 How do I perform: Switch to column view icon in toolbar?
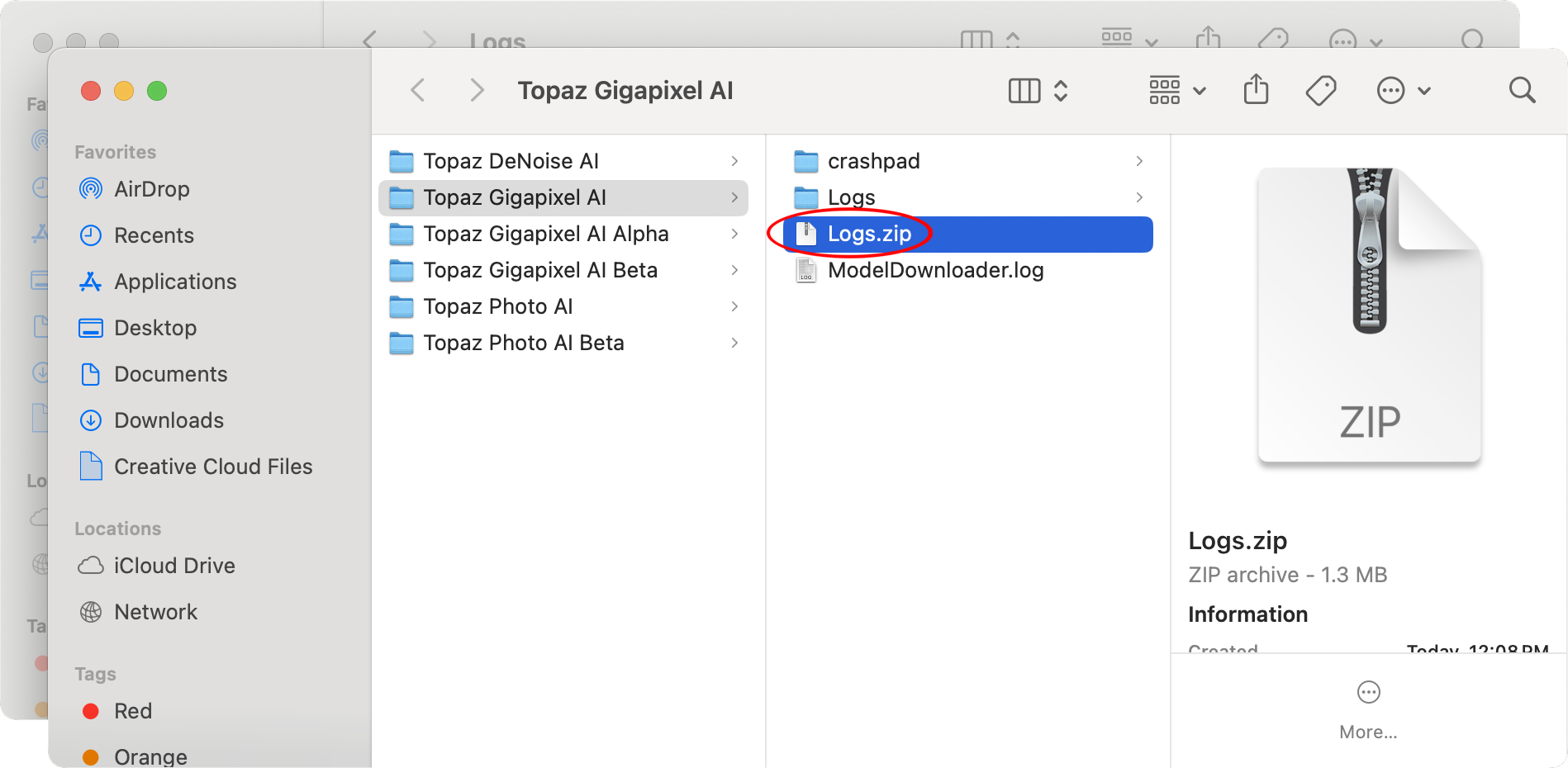pos(1024,91)
